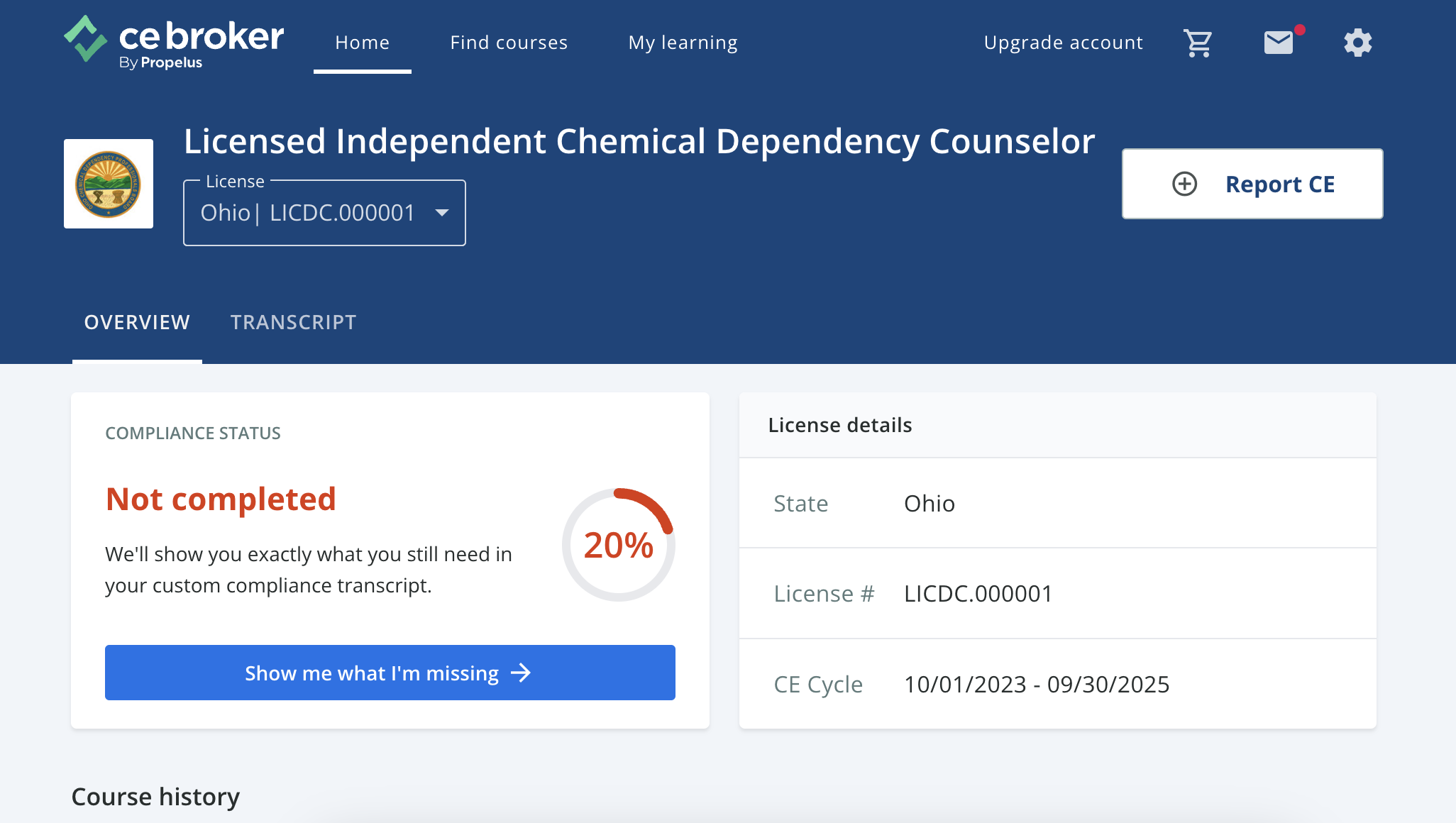Click the custom compliance transcript description text
1456x823 pixels.
pyautogui.click(x=309, y=570)
